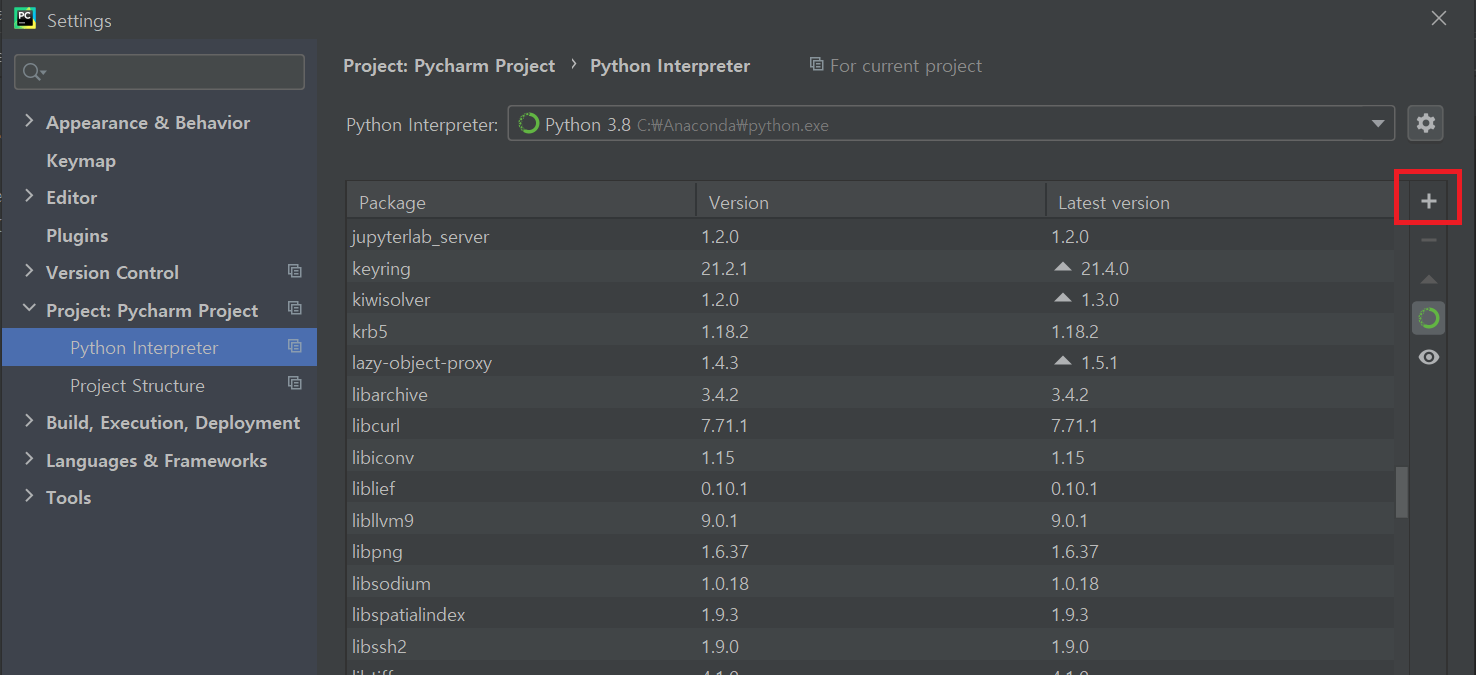Sort by Package column header

tap(521, 201)
